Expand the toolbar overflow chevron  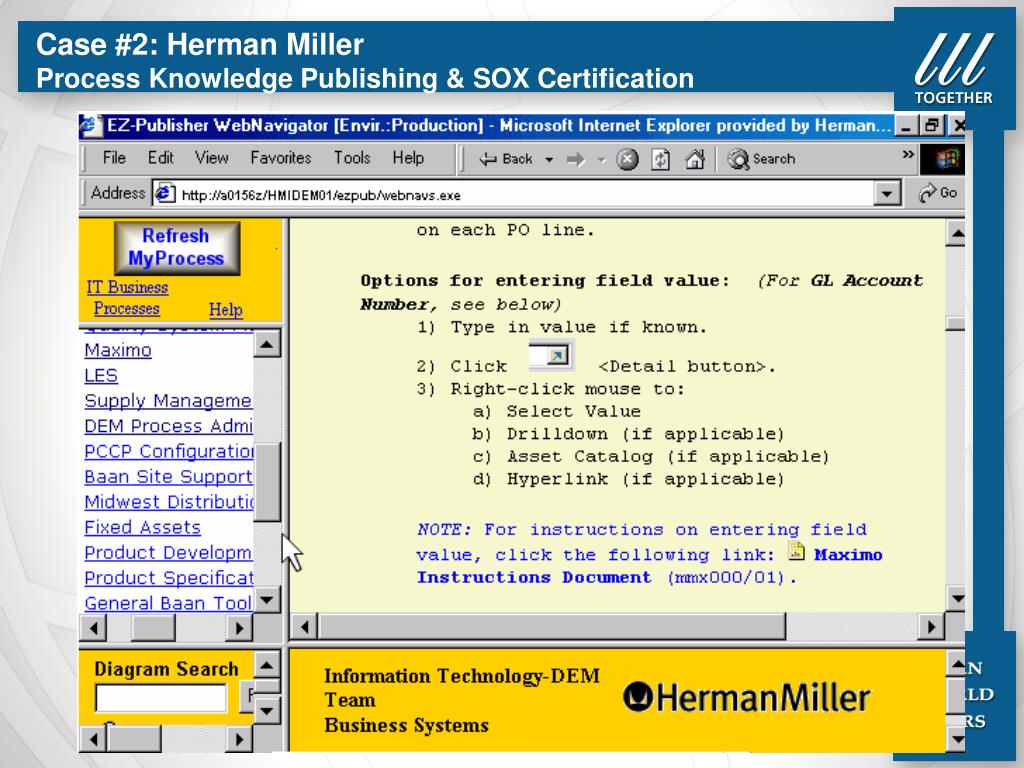tap(908, 155)
